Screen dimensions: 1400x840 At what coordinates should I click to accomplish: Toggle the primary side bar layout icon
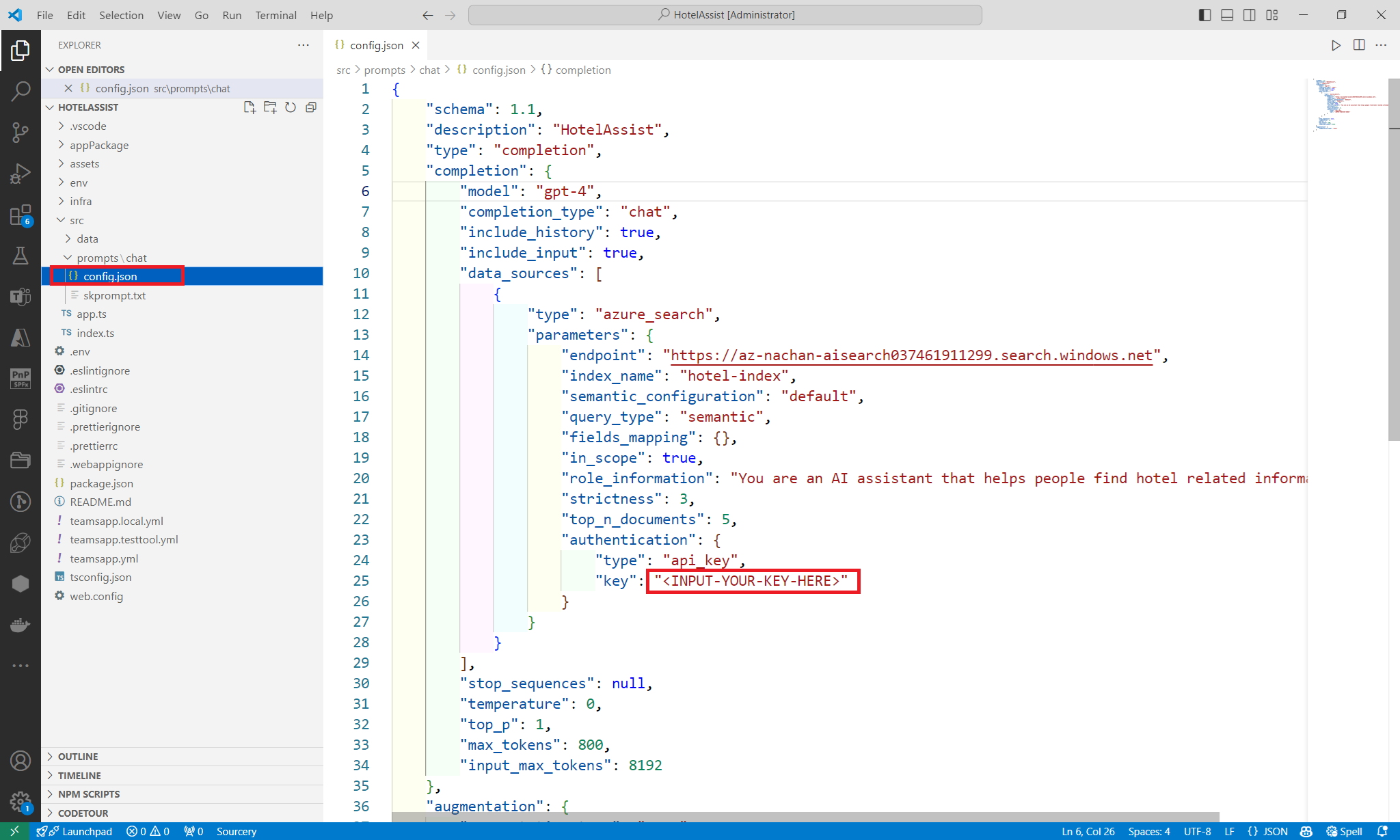1205,15
